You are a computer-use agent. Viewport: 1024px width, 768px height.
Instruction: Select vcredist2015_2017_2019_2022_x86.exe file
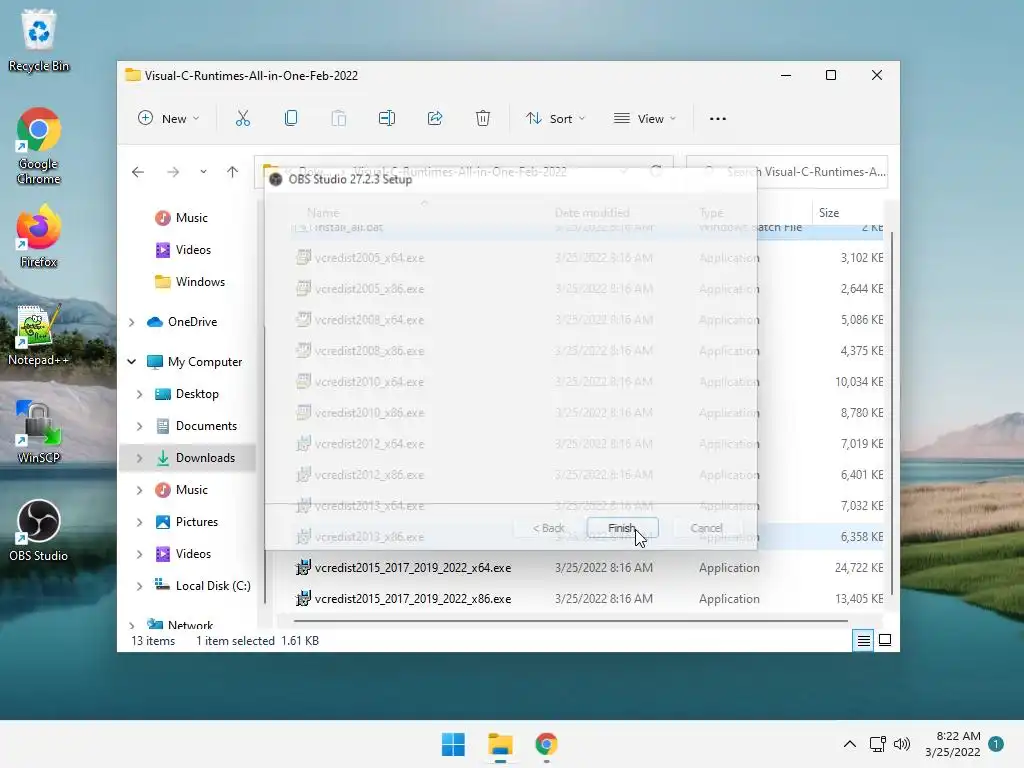(x=413, y=599)
